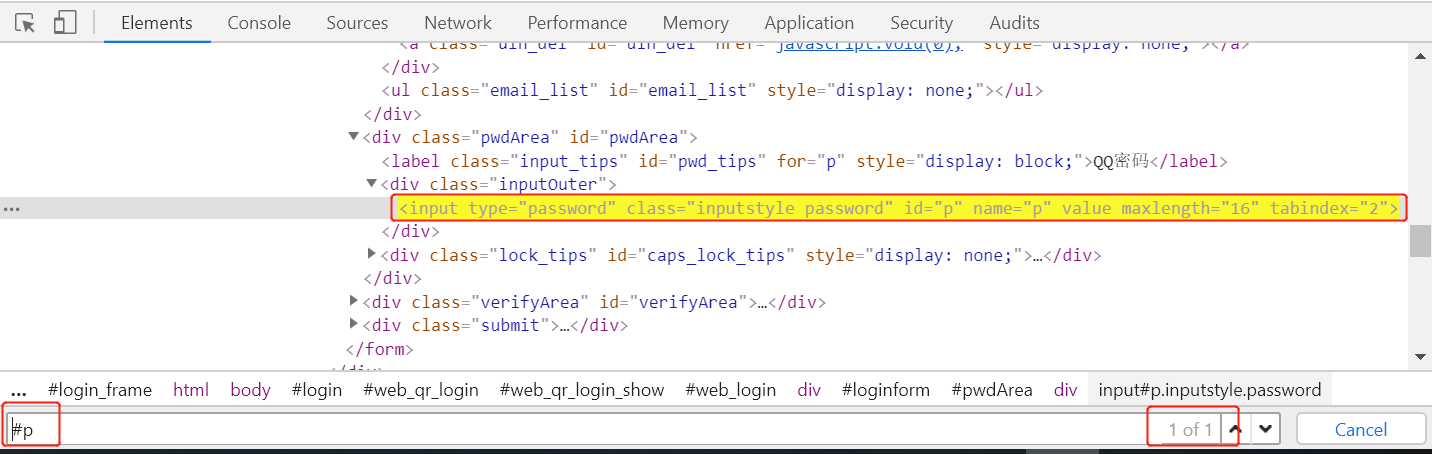Switch to the Network tab
This screenshot has width=1432, height=454.
click(x=458, y=22)
